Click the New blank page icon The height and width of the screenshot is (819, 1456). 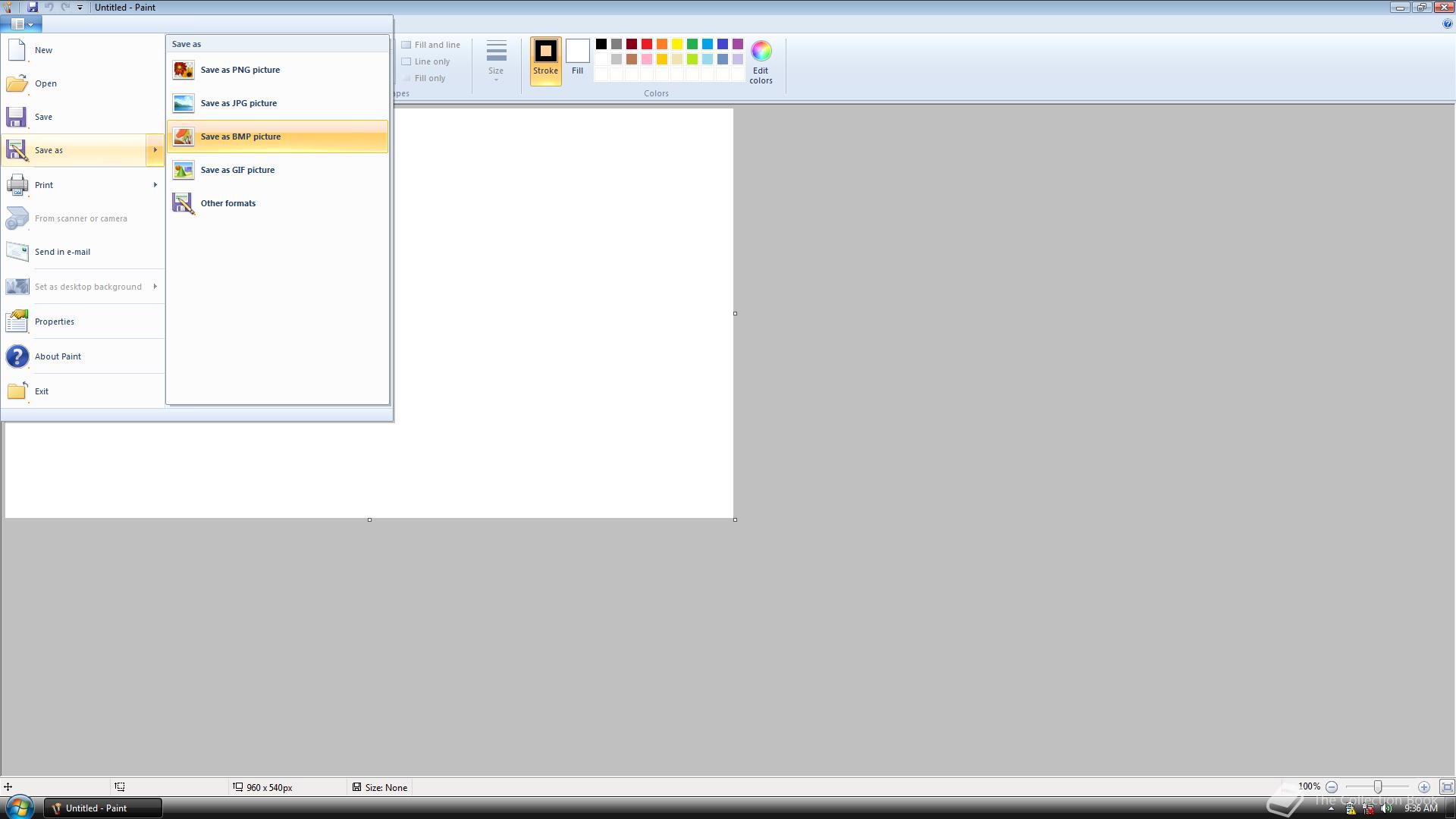(x=17, y=50)
